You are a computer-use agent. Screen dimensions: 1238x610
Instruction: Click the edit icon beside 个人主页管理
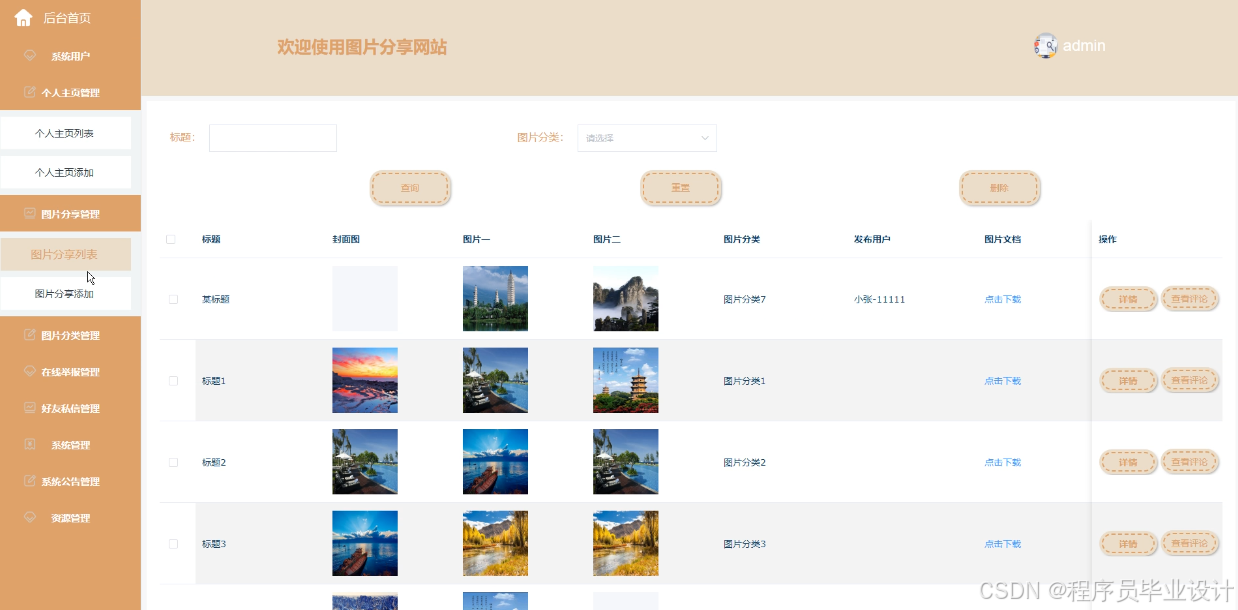[x=29, y=92]
